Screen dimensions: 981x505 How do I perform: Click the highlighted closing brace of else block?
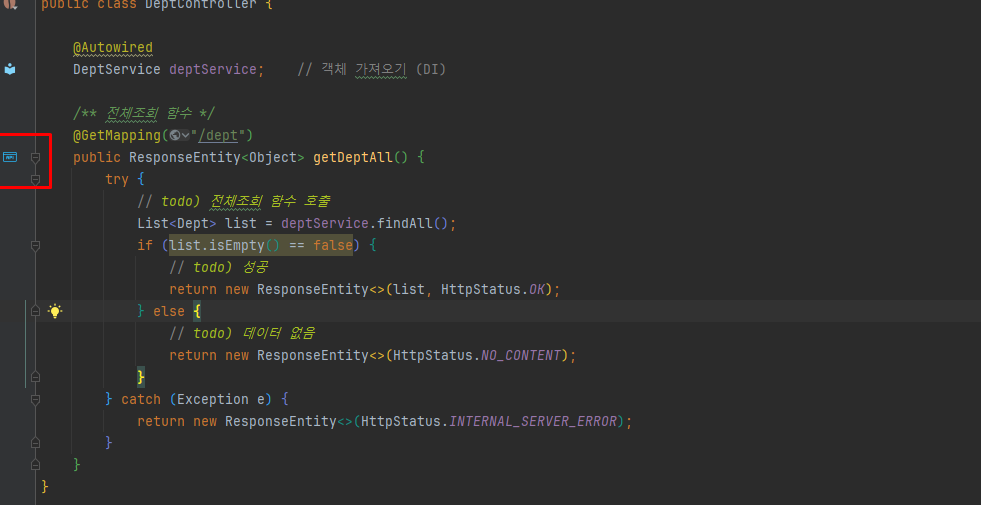coord(141,377)
